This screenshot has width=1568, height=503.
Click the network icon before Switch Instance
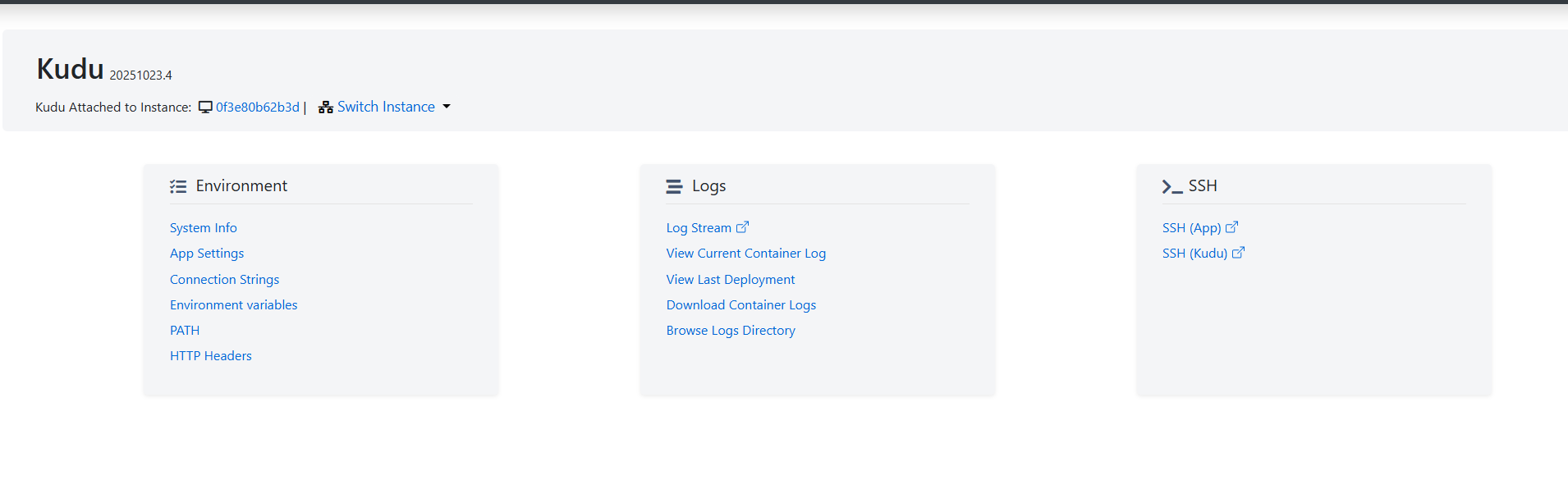[x=326, y=107]
